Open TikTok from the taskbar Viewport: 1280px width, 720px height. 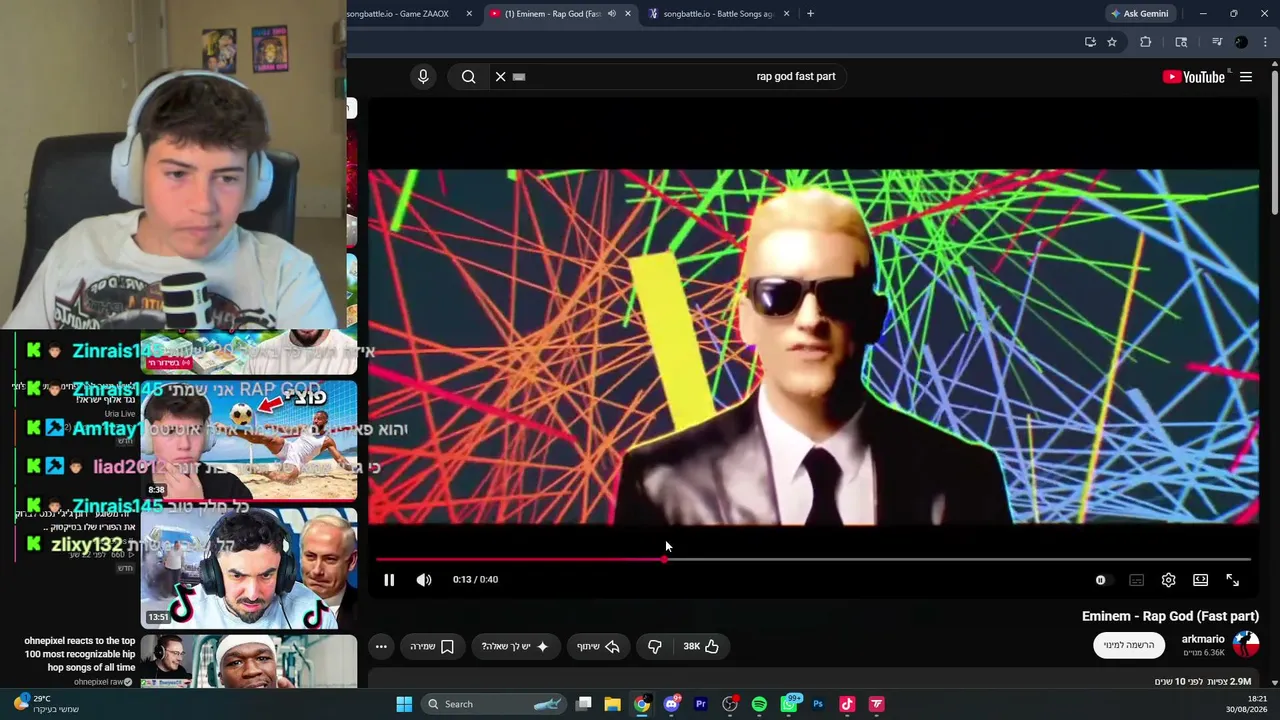847,704
